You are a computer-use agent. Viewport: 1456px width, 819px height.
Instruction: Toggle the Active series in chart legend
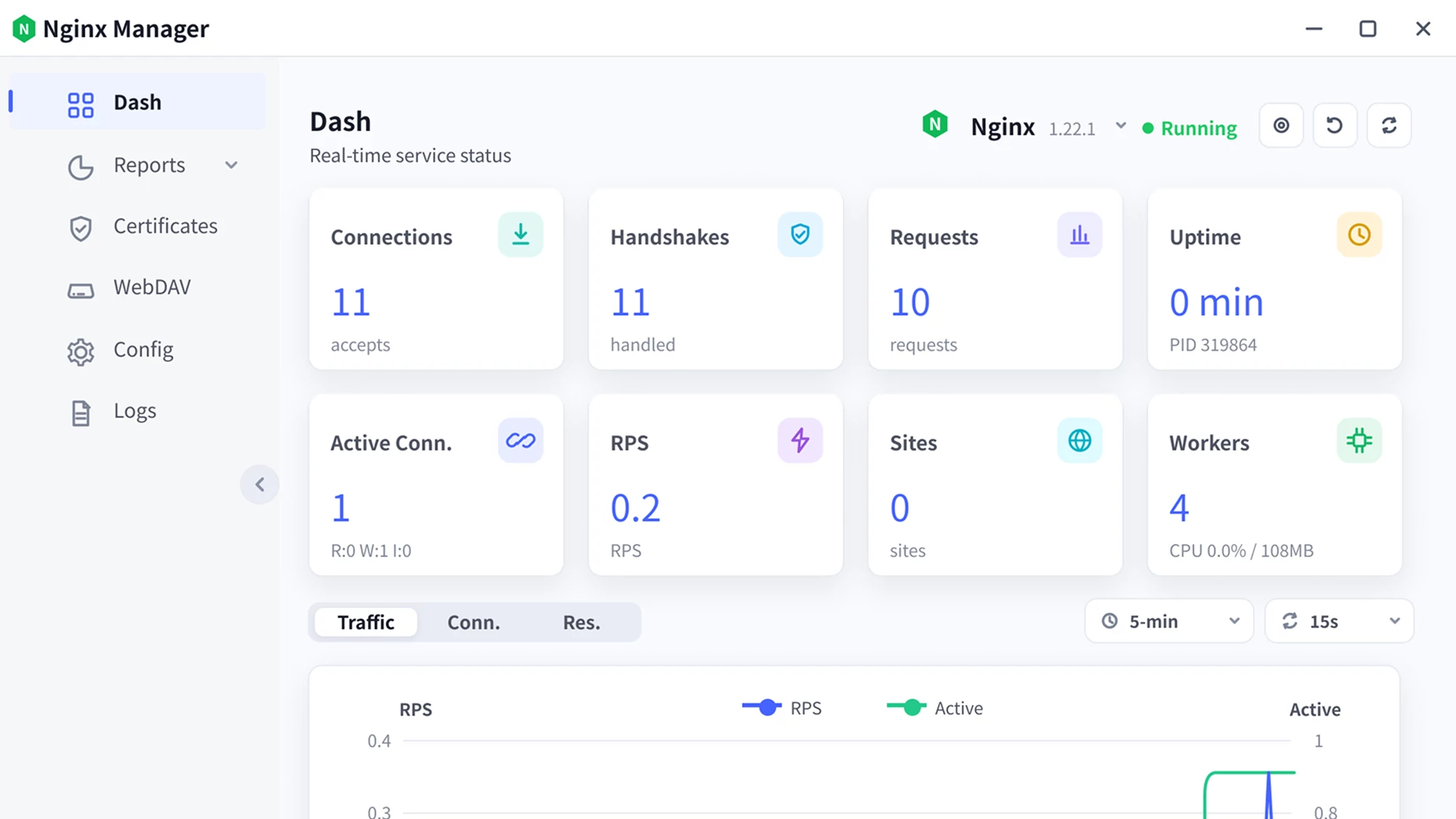[935, 708]
